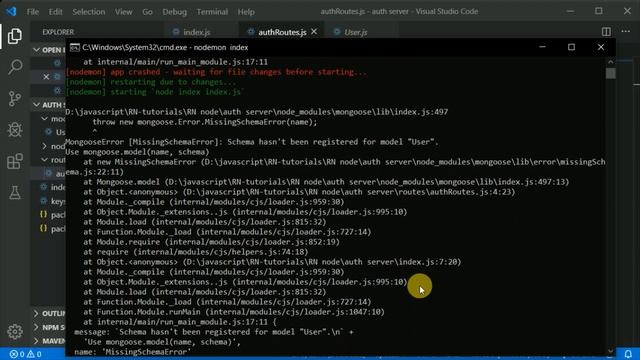Click the Explorer panel title
Viewport: 640px width, 360px height.
[58, 32]
